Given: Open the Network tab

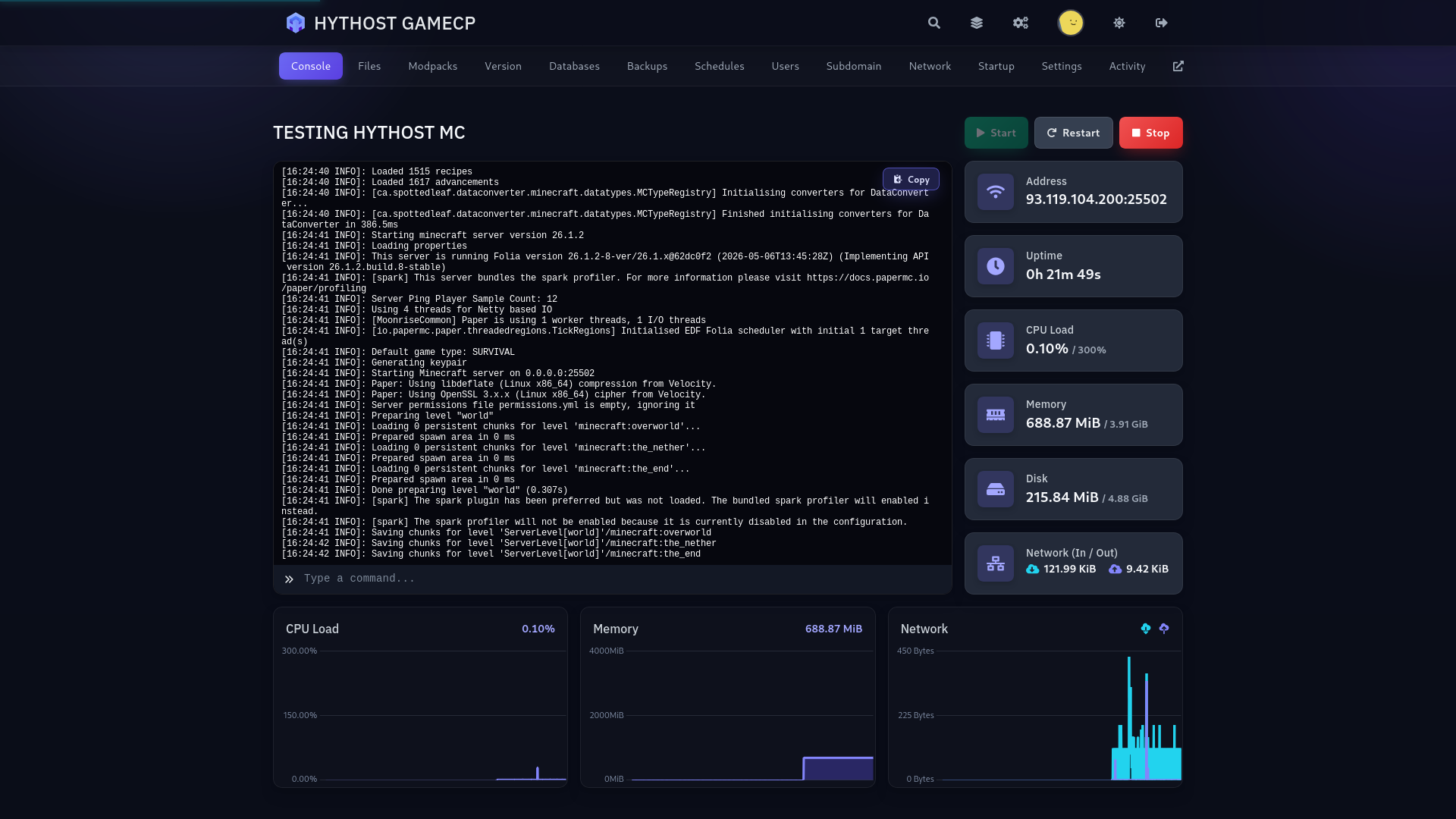Looking at the screenshot, I should [x=930, y=66].
